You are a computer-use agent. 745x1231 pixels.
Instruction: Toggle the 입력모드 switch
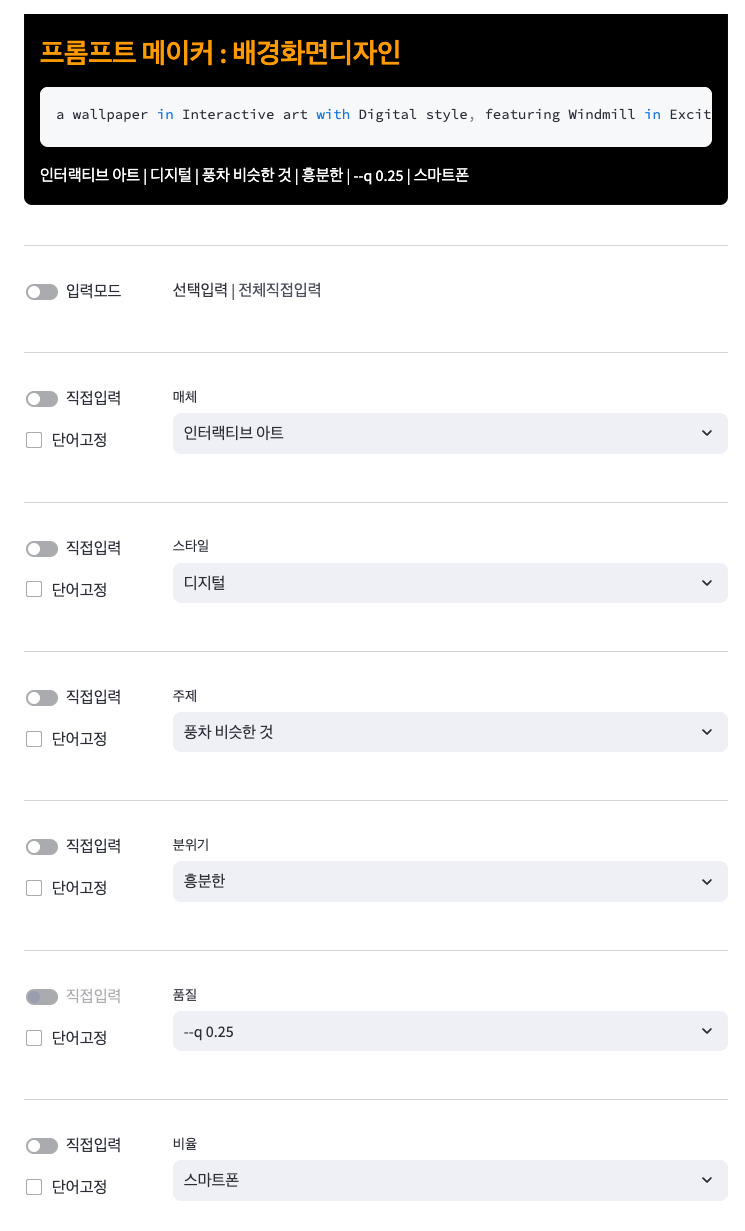pyautogui.click(x=42, y=292)
